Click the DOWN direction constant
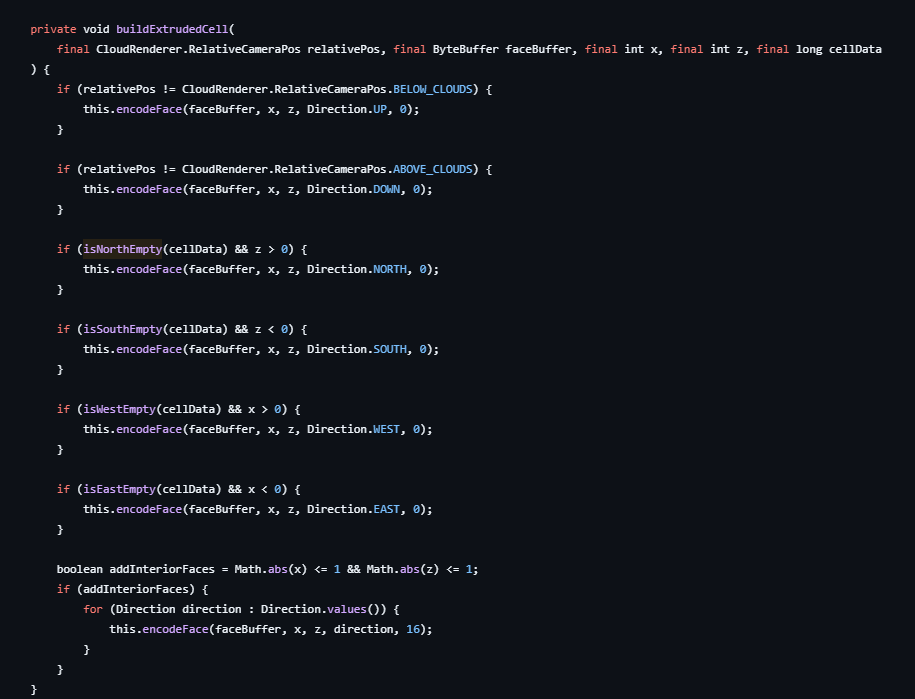 [386, 189]
